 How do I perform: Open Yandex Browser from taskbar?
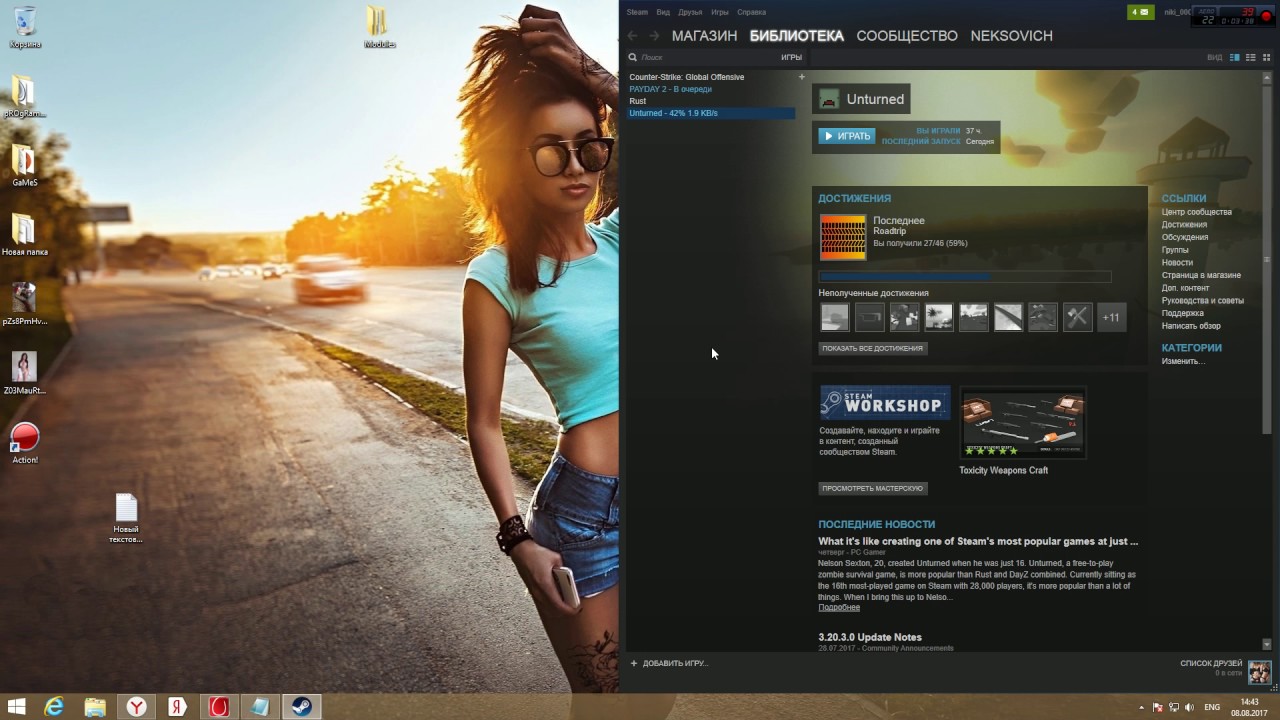tap(136, 707)
